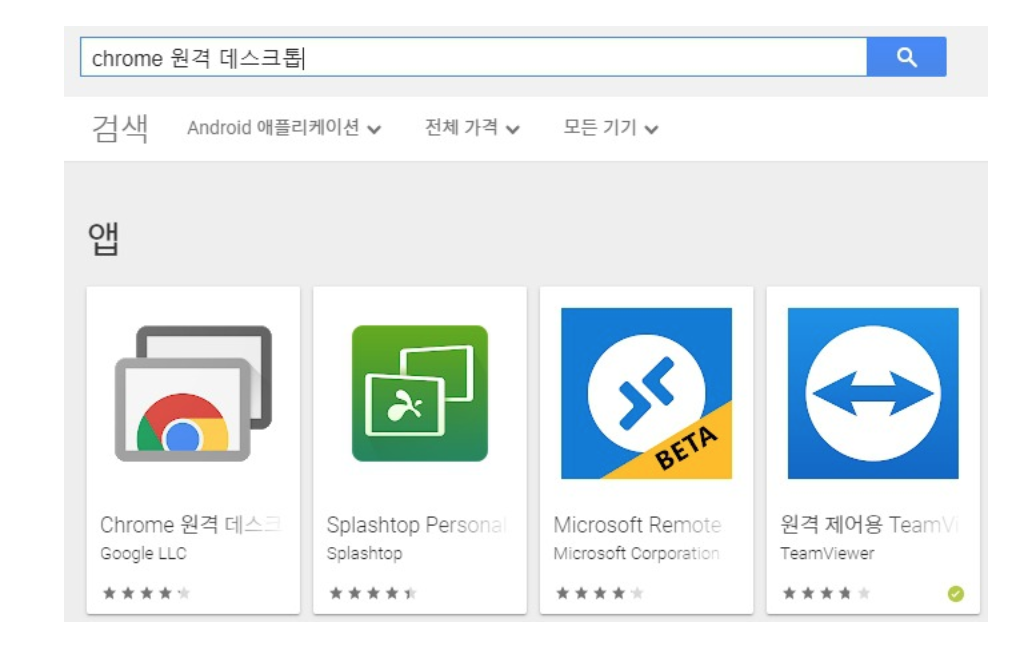Click the '앱' section heading
This screenshot has width=1034, height=650.
click(104, 239)
